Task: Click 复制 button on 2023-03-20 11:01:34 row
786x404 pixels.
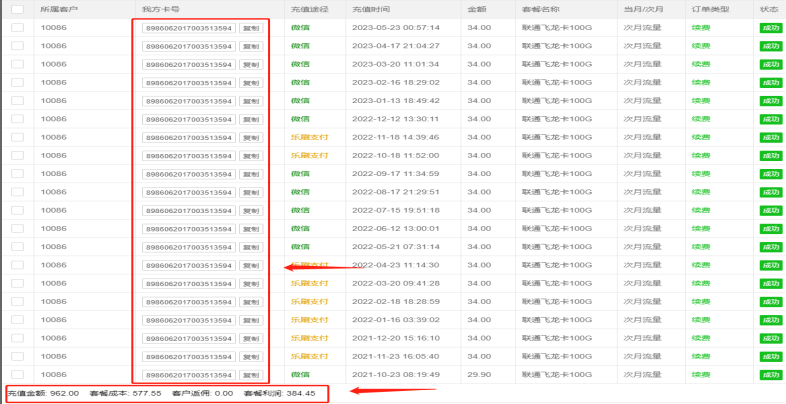Action: pos(251,65)
